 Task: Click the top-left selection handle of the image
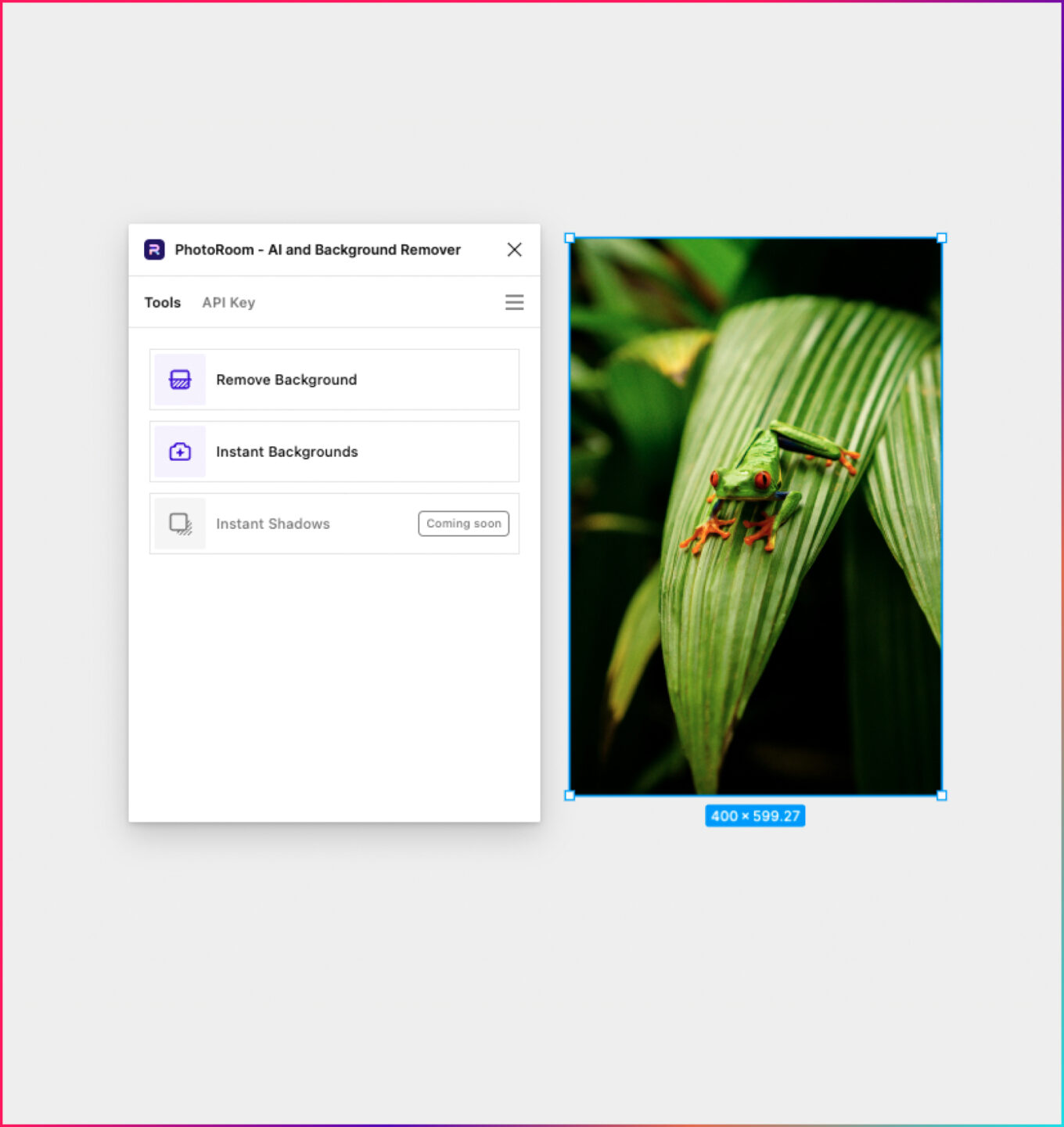point(570,238)
